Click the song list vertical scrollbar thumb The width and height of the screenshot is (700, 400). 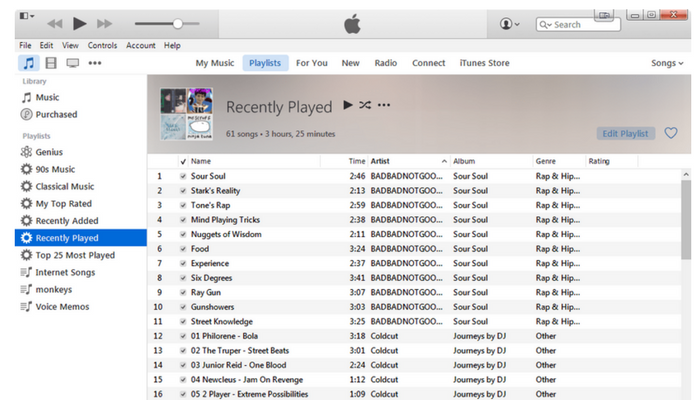pyautogui.click(x=686, y=219)
